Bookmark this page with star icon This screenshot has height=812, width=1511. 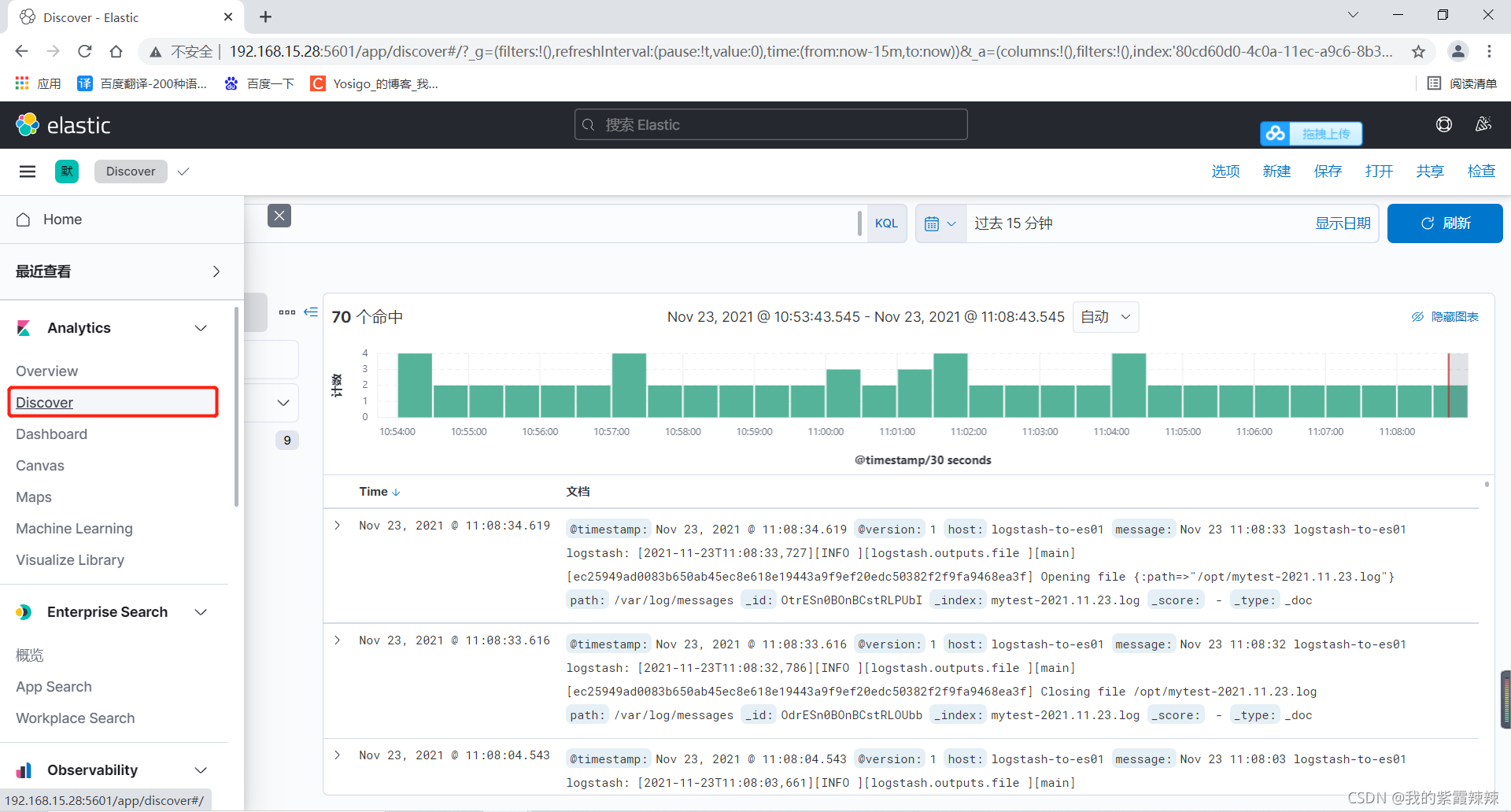coord(1418,52)
